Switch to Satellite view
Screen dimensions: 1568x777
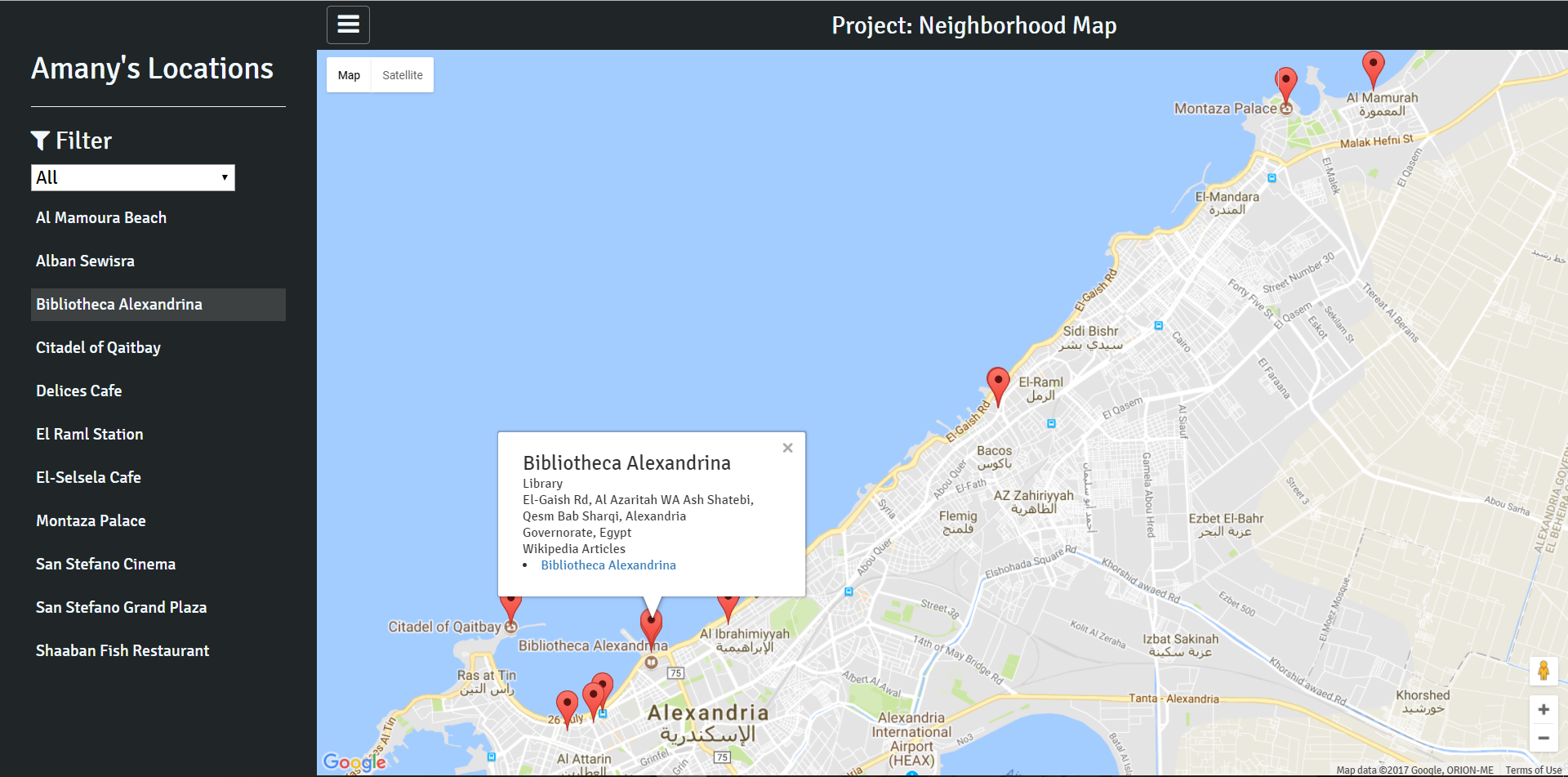403,75
